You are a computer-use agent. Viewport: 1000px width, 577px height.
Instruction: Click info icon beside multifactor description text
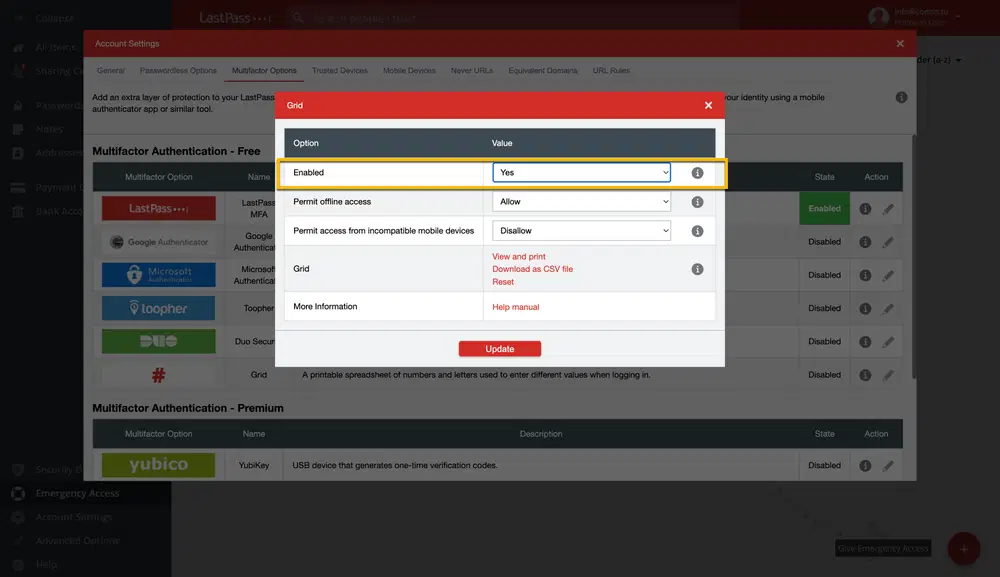pyautogui.click(x=901, y=98)
